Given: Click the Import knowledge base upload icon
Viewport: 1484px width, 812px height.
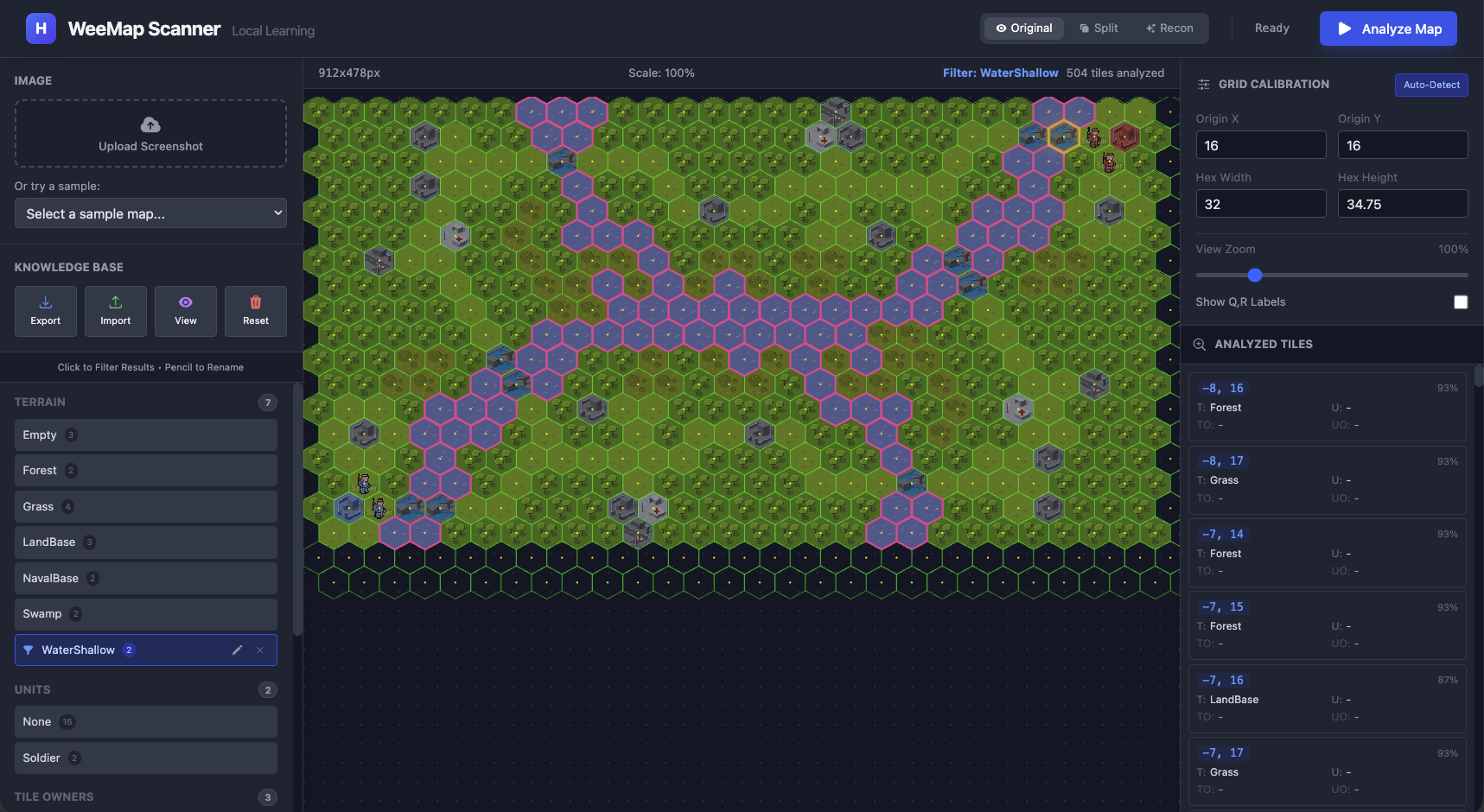Looking at the screenshot, I should [x=115, y=302].
